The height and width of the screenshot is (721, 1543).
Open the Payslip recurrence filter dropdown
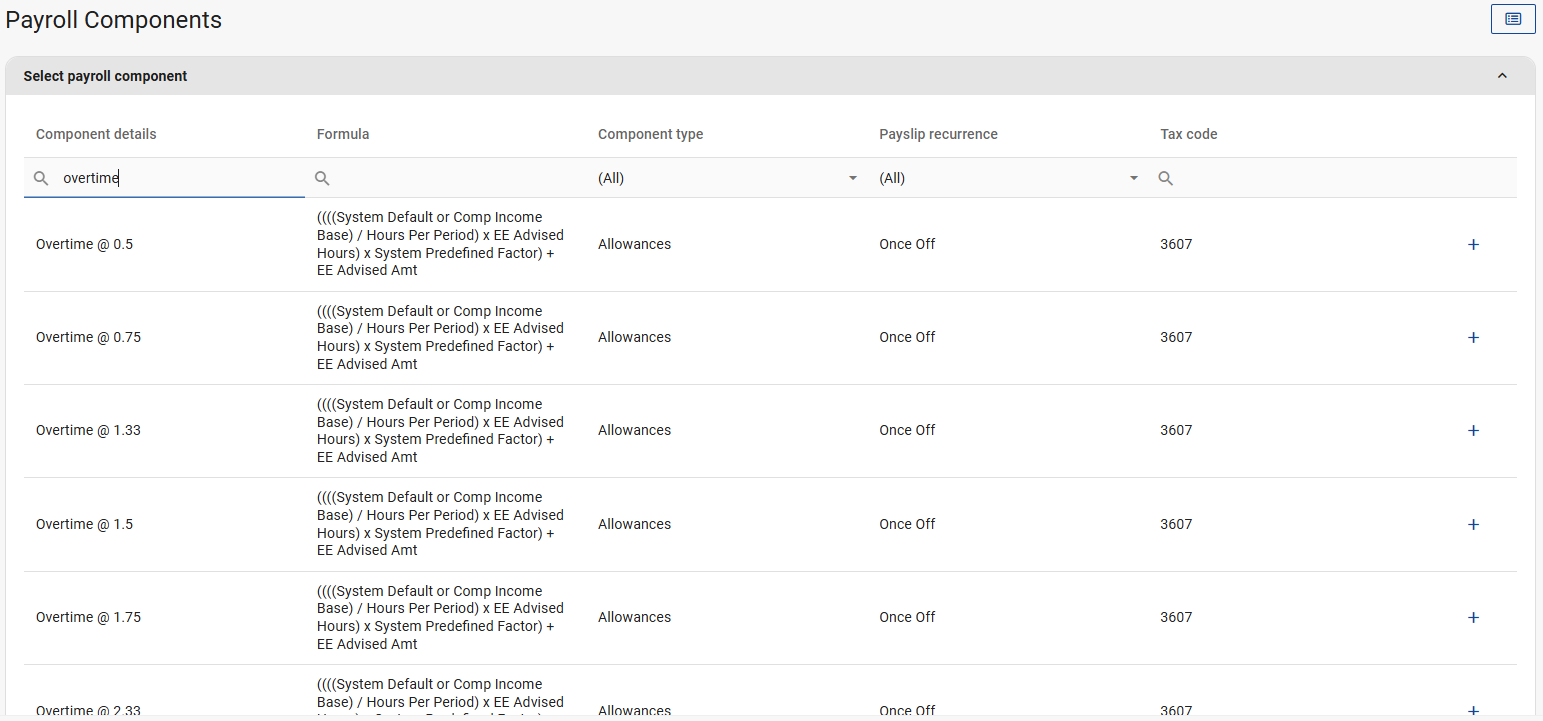[1133, 178]
